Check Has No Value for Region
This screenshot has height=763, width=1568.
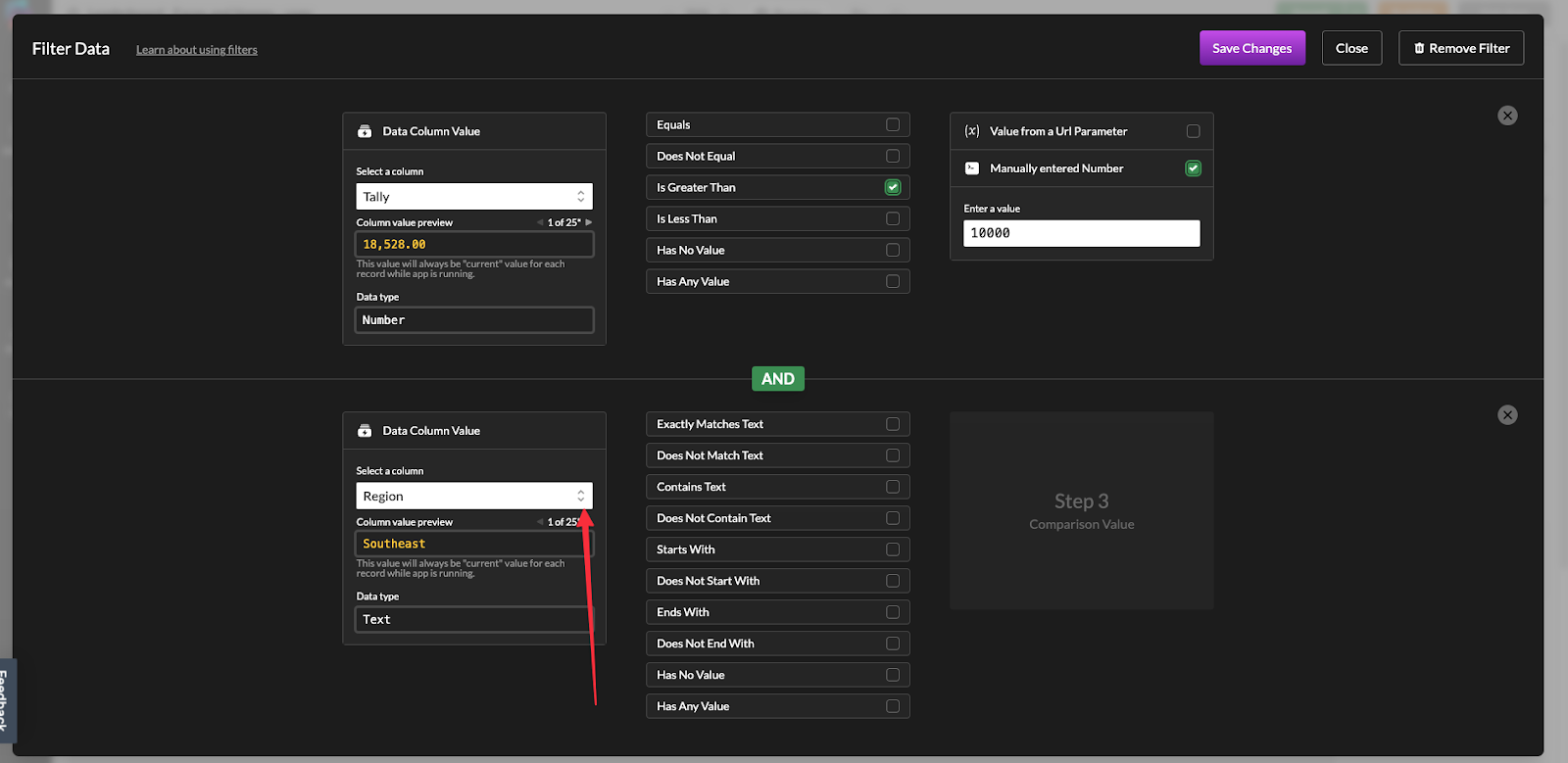[x=893, y=675]
